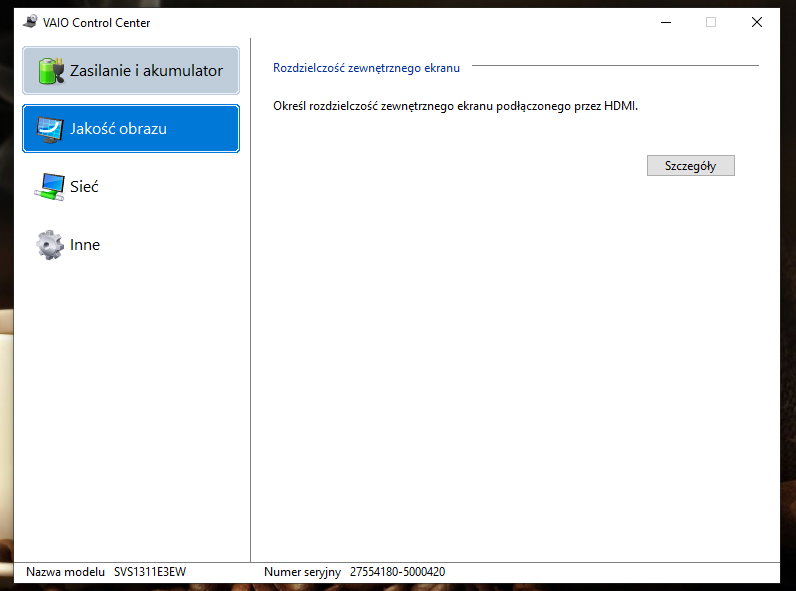
Task: Click the gear icon next to Inne
Action: pyautogui.click(x=50, y=245)
